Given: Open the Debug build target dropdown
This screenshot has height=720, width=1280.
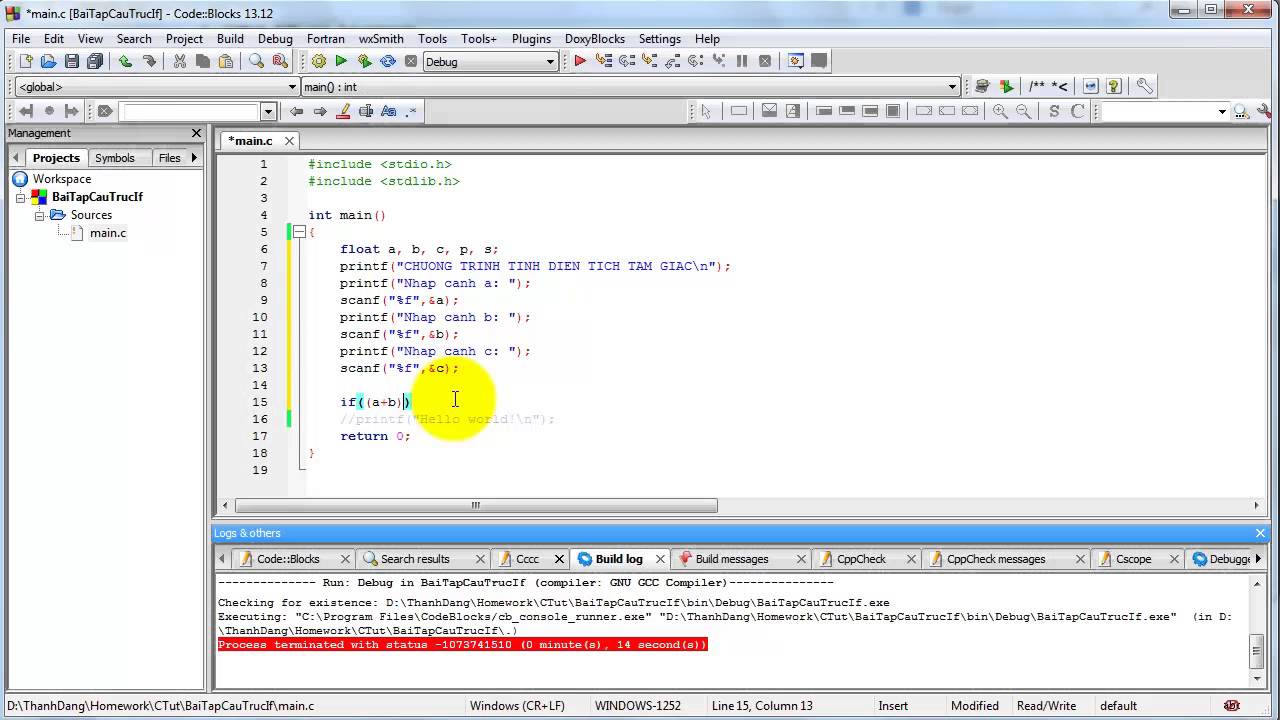Looking at the screenshot, I should [549, 62].
